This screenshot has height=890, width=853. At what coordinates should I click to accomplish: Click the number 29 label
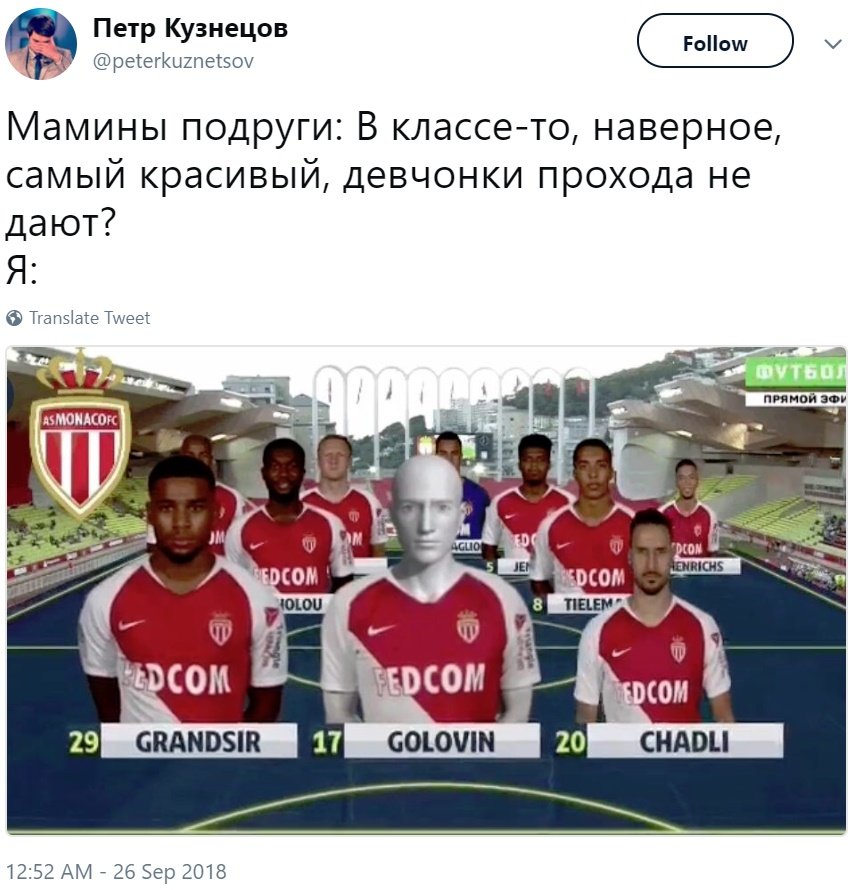(83, 742)
